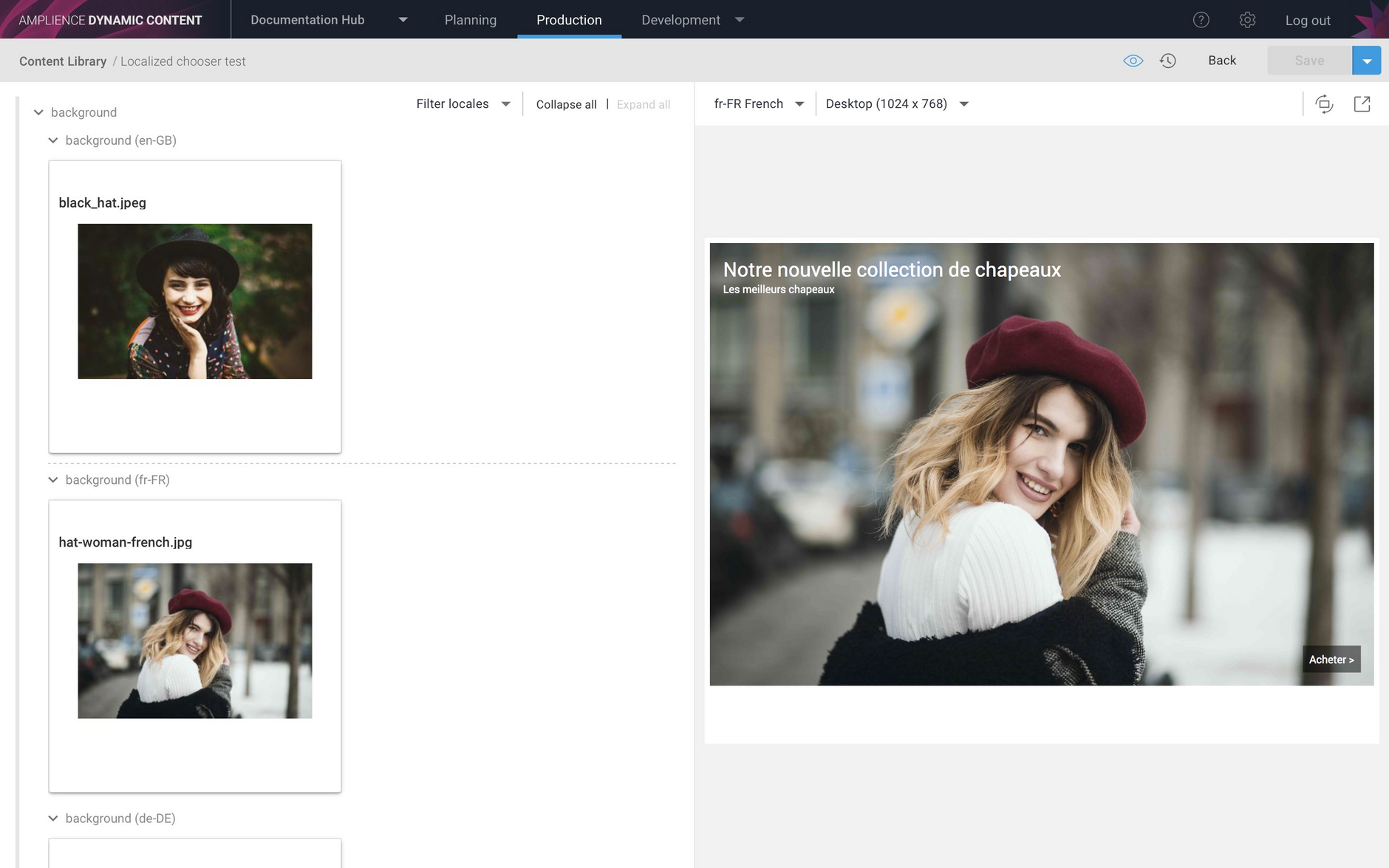Click the headline Notre nouvelle collection de chapeaux
This screenshot has height=868, width=1389.
tap(892, 270)
